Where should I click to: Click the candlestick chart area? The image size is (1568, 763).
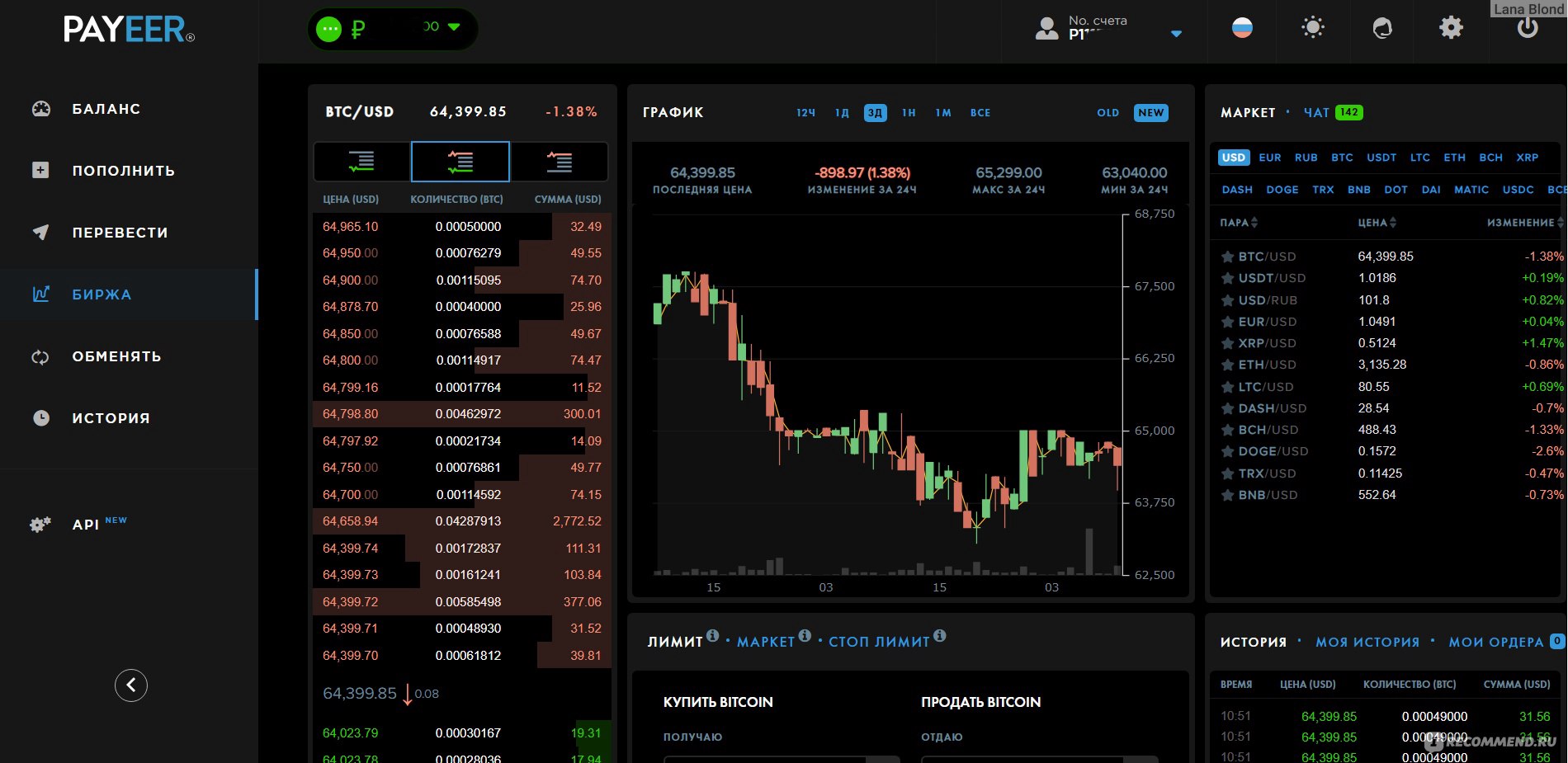click(x=887, y=396)
